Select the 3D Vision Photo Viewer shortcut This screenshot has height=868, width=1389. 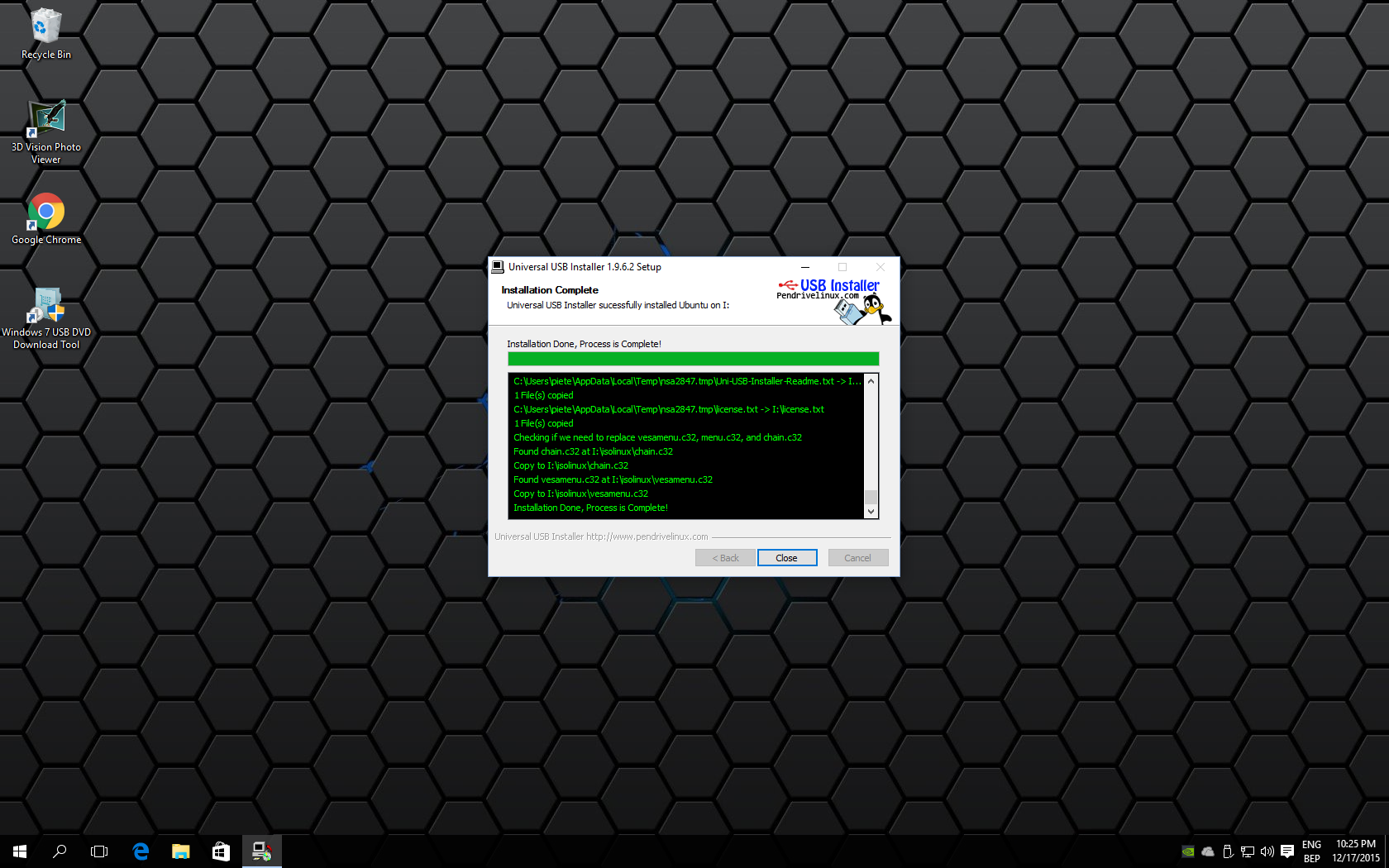coord(46,132)
